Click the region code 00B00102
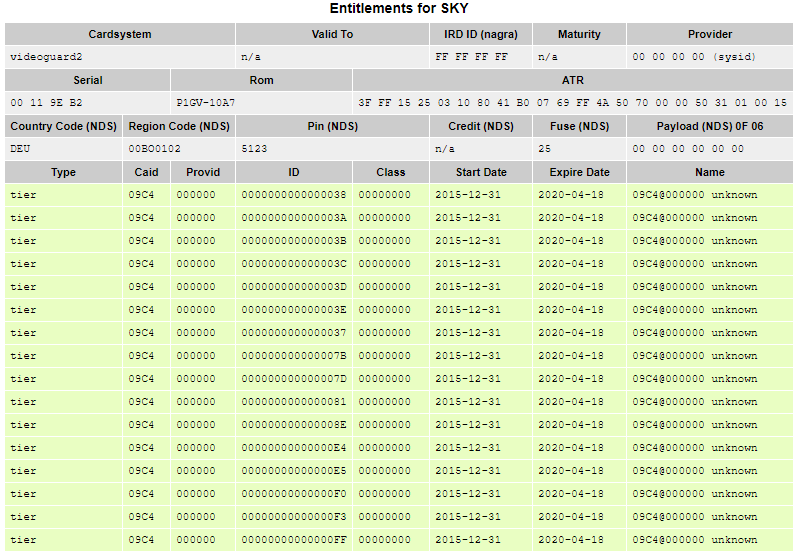The height and width of the screenshot is (558, 805). click(x=155, y=149)
